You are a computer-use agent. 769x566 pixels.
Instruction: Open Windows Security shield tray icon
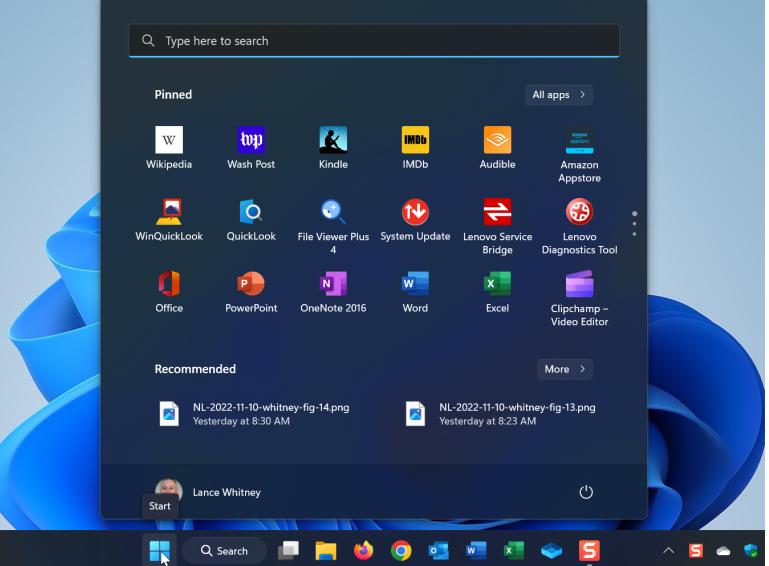(751, 551)
